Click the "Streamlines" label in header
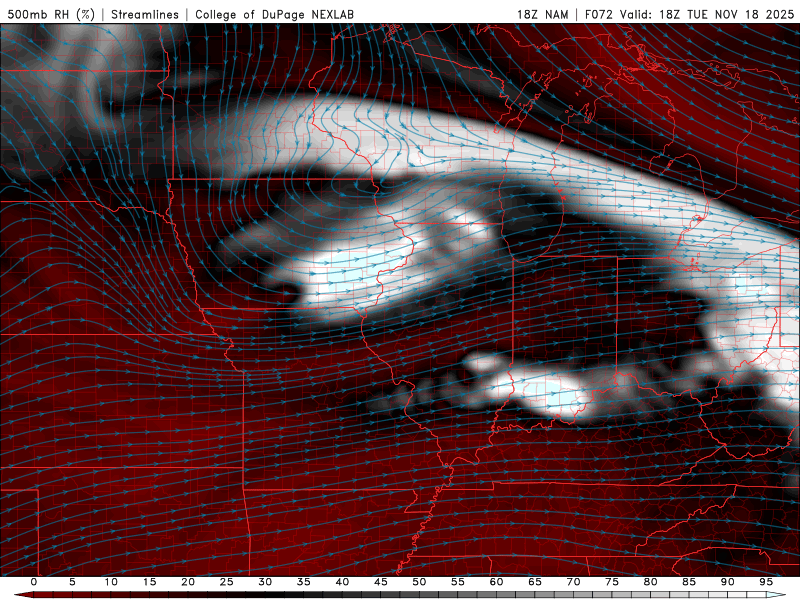Screen dimensions: 800x600 [145, 14]
